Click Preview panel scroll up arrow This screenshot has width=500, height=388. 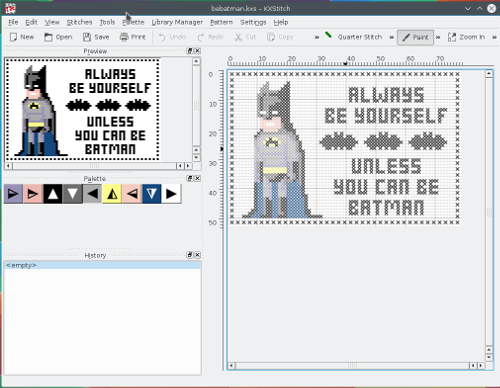pyautogui.click(x=196, y=61)
